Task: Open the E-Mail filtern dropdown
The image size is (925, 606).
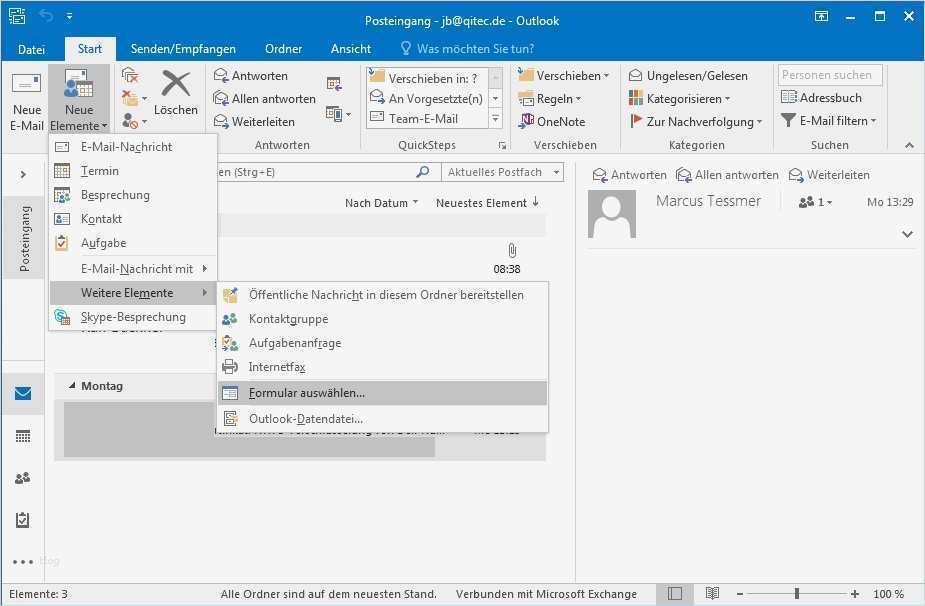Action: pos(831,121)
